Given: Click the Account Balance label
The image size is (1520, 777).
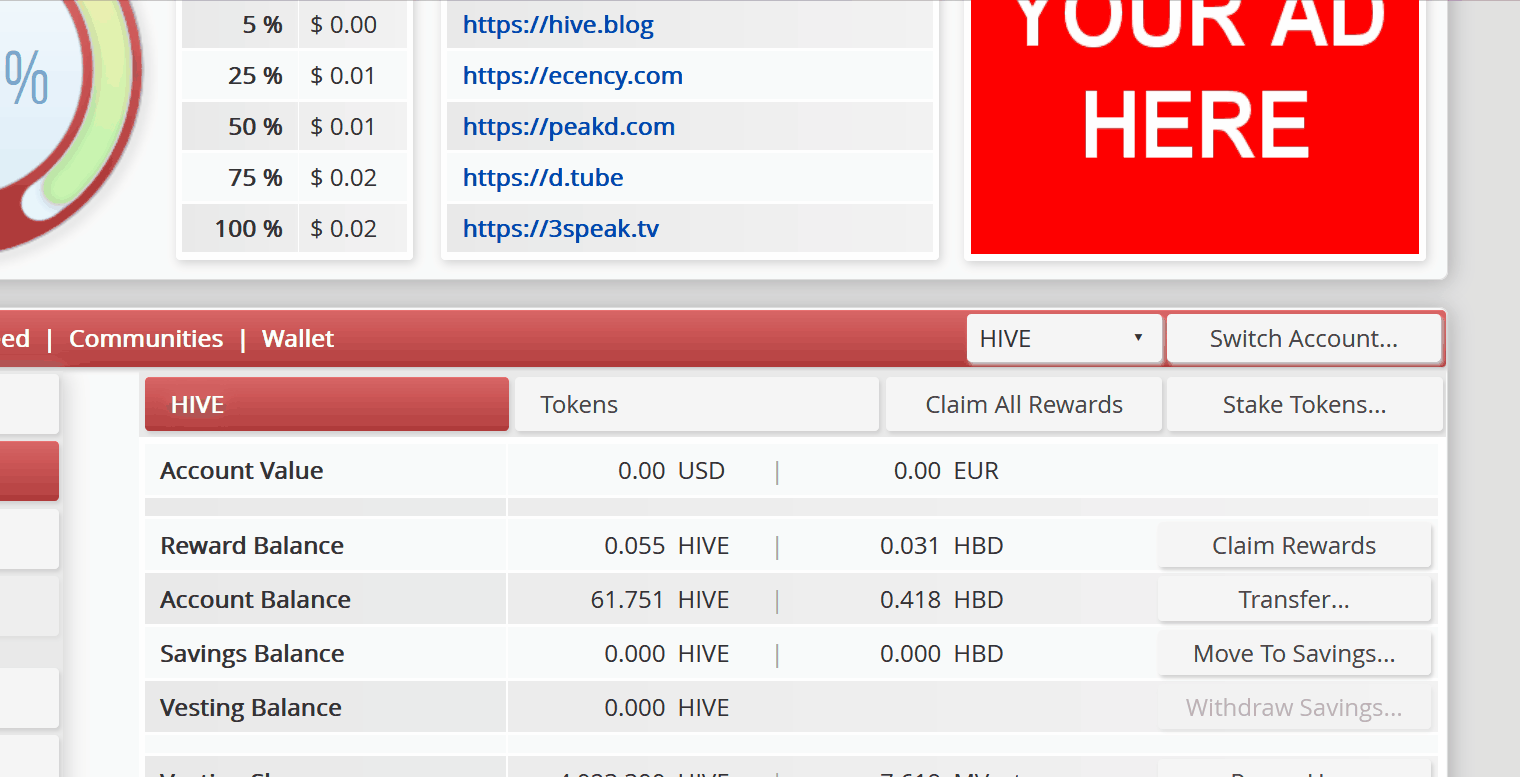Looking at the screenshot, I should coord(256,600).
